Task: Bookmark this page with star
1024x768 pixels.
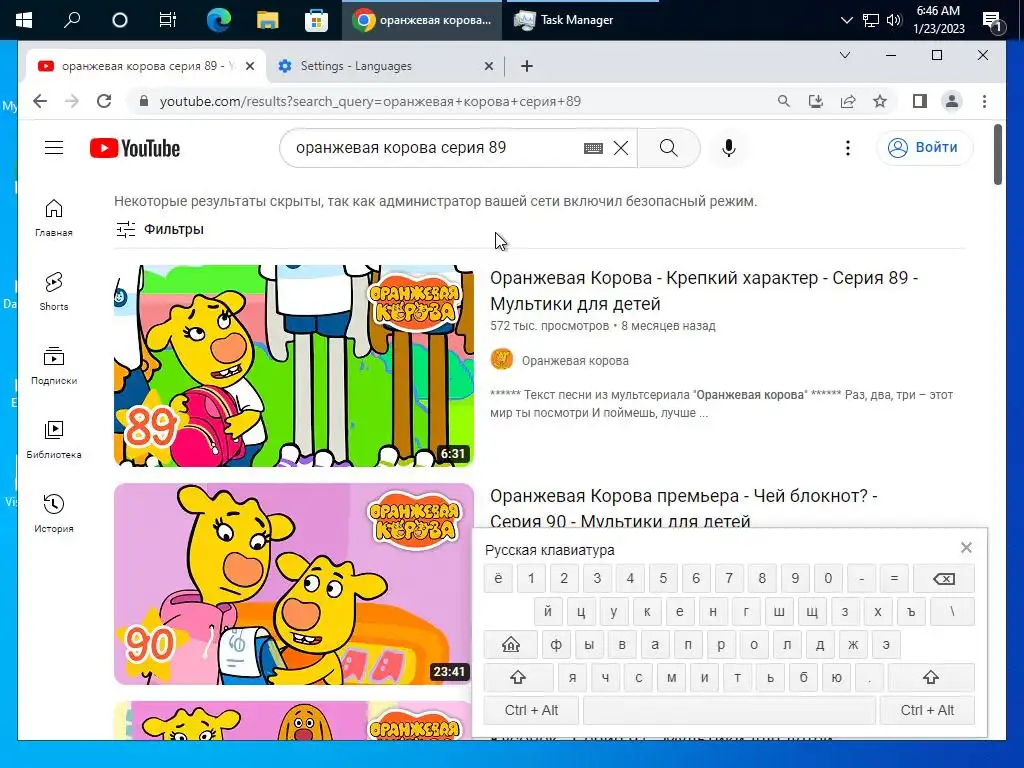Action: click(880, 101)
